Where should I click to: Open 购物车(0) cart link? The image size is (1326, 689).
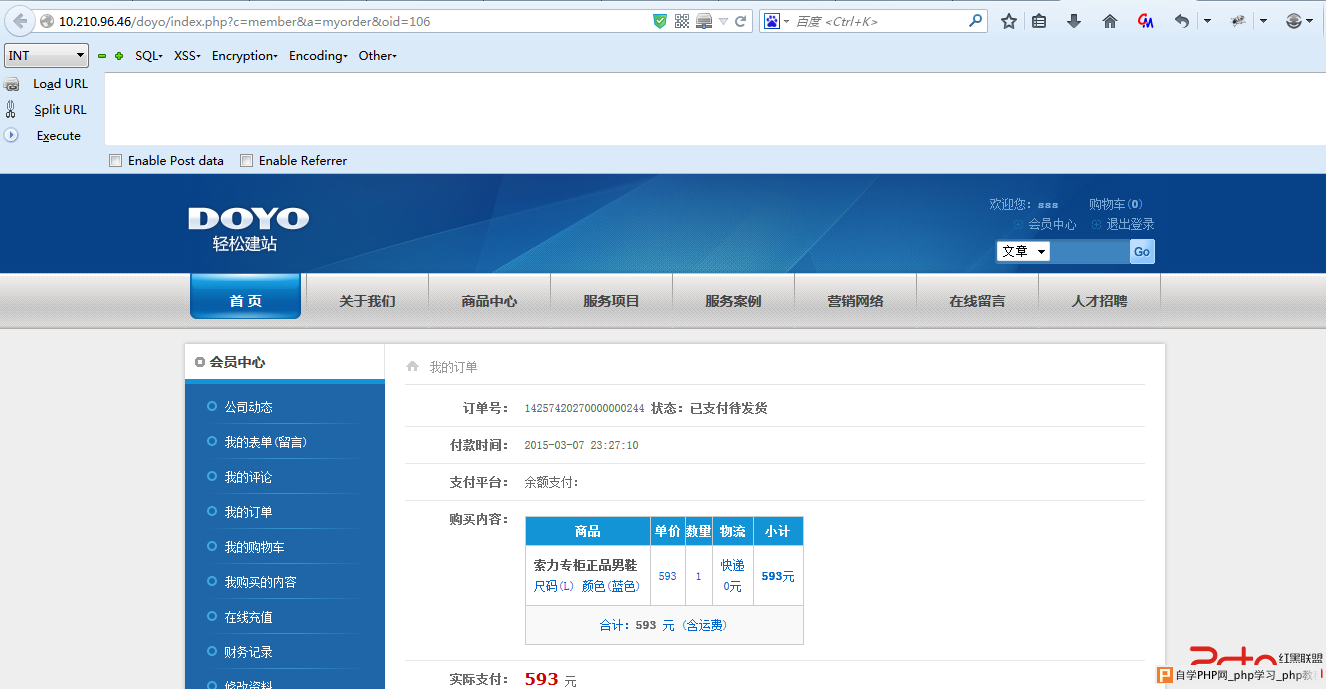point(1116,204)
